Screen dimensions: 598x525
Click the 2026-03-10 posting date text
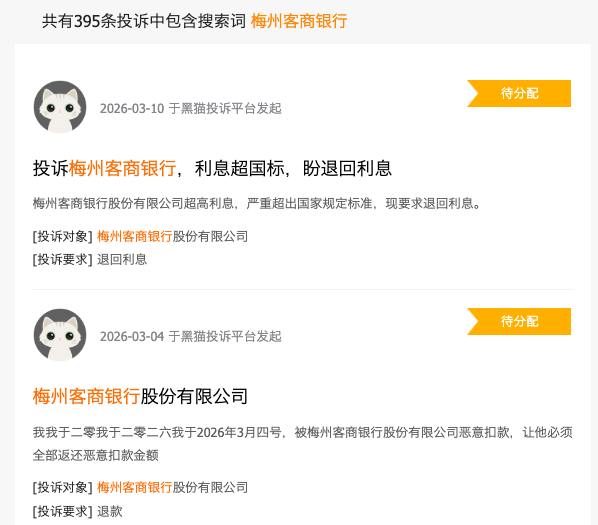coord(132,109)
